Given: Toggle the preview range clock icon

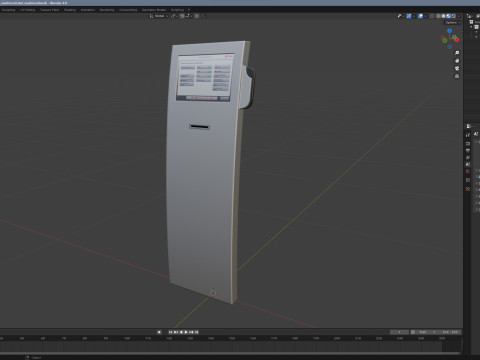Looking at the screenshot, I should point(413,332).
